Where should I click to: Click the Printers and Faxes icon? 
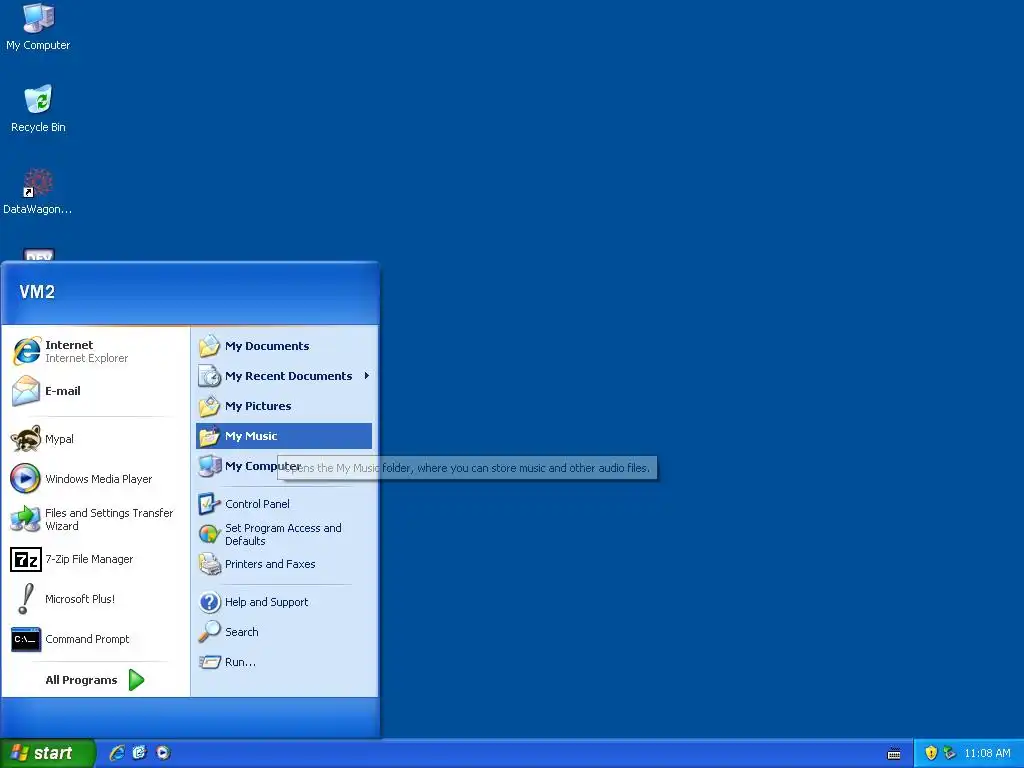click(x=210, y=564)
